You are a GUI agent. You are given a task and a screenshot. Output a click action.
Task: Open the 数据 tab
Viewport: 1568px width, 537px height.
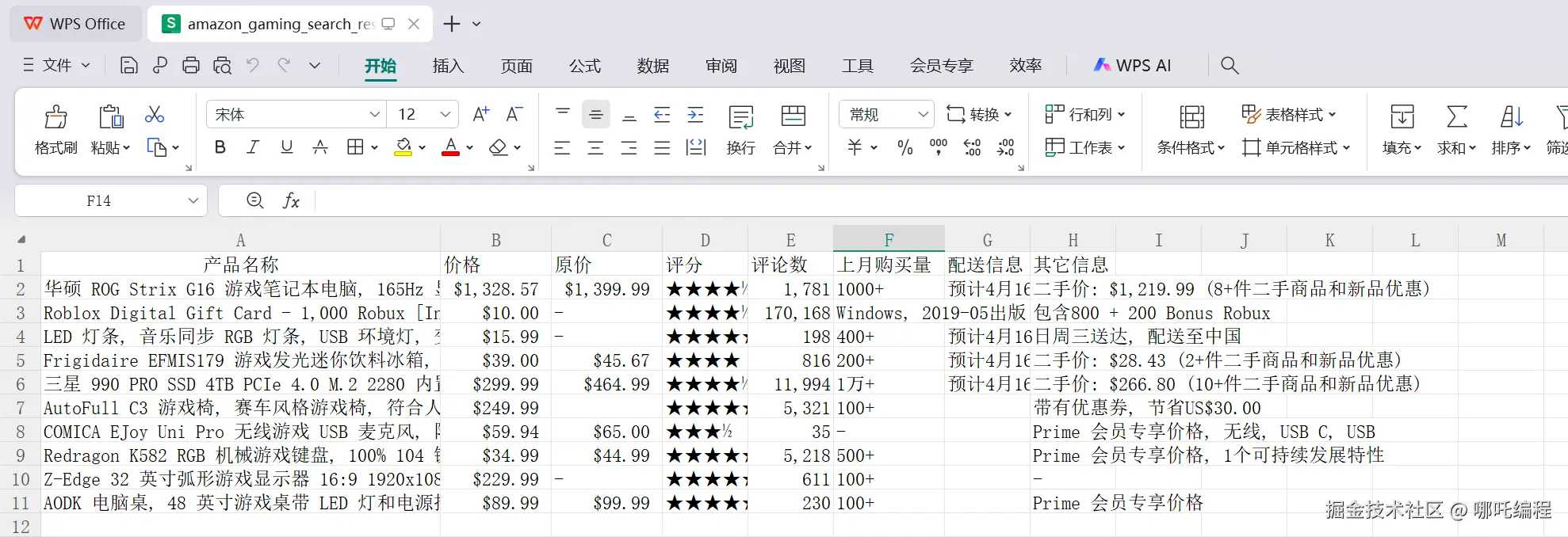(x=652, y=66)
